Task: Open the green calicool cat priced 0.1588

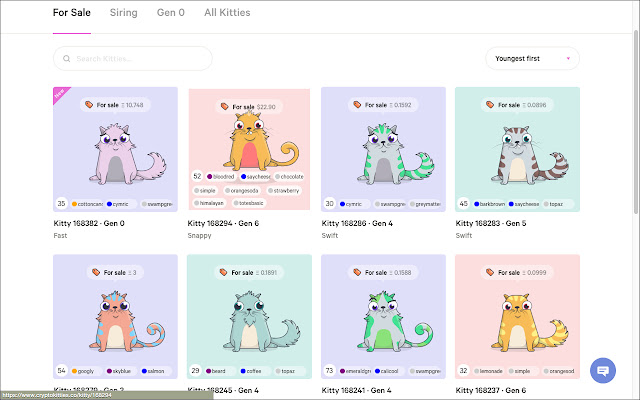Action: [x=383, y=316]
